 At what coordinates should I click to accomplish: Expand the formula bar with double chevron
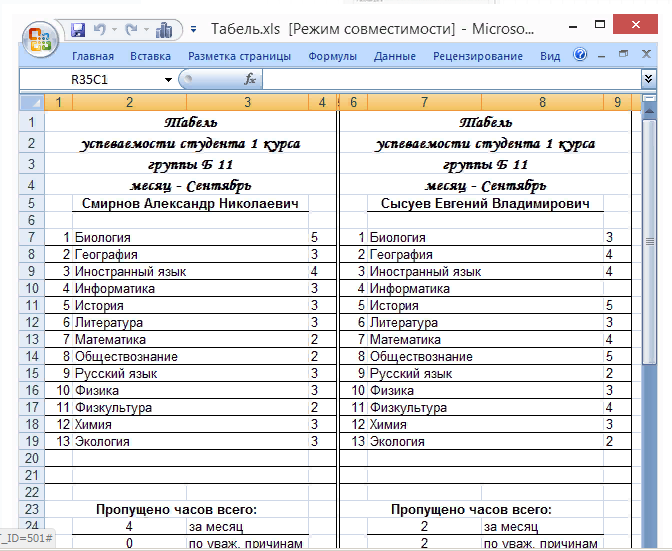coord(648,78)
